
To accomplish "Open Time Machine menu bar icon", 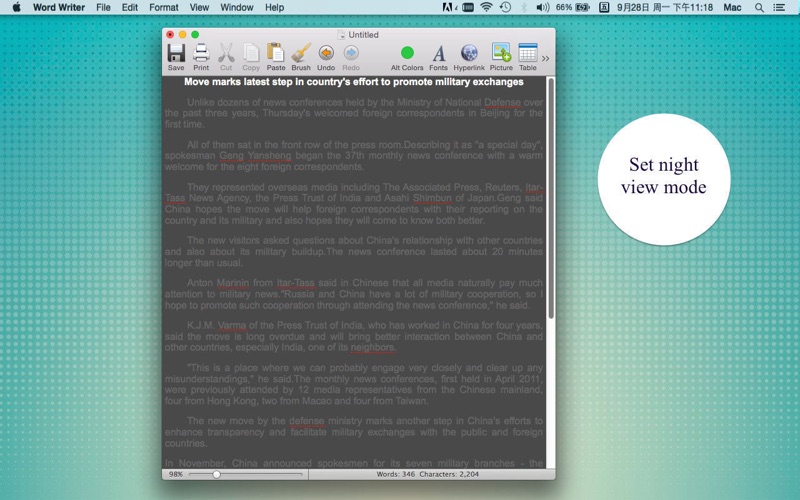I will [x=505, y=7].
